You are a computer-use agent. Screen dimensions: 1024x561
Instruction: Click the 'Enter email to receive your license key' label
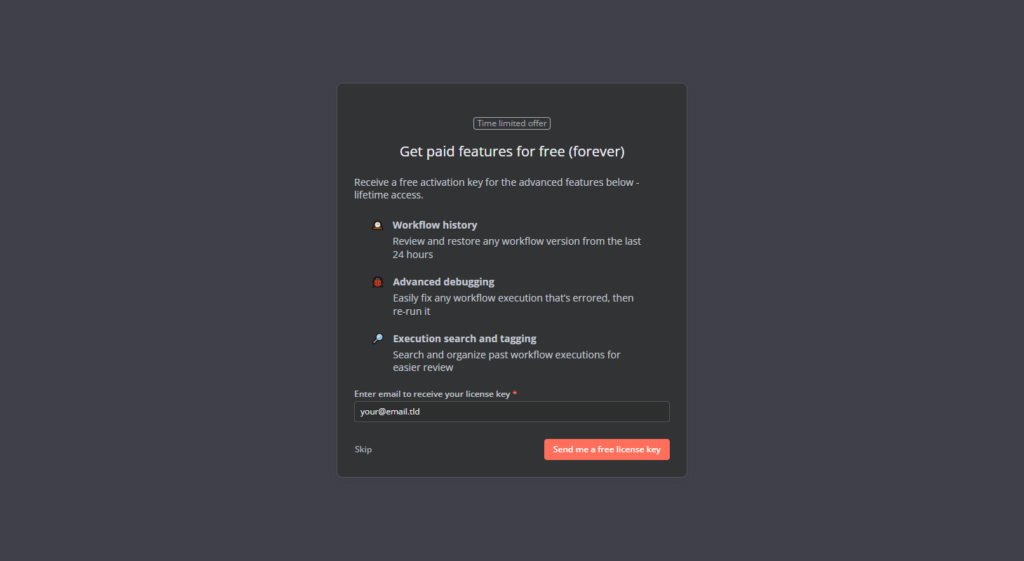[x=432, y=394]
